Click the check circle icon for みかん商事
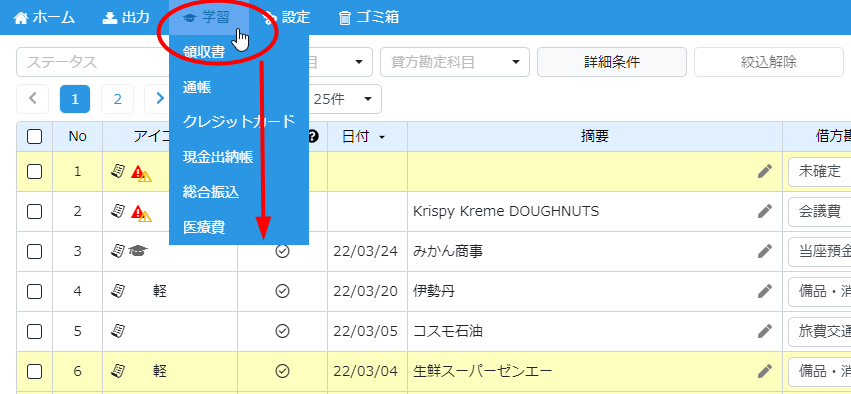The height and width of the screenshot is (394, 851). point(282,251)
